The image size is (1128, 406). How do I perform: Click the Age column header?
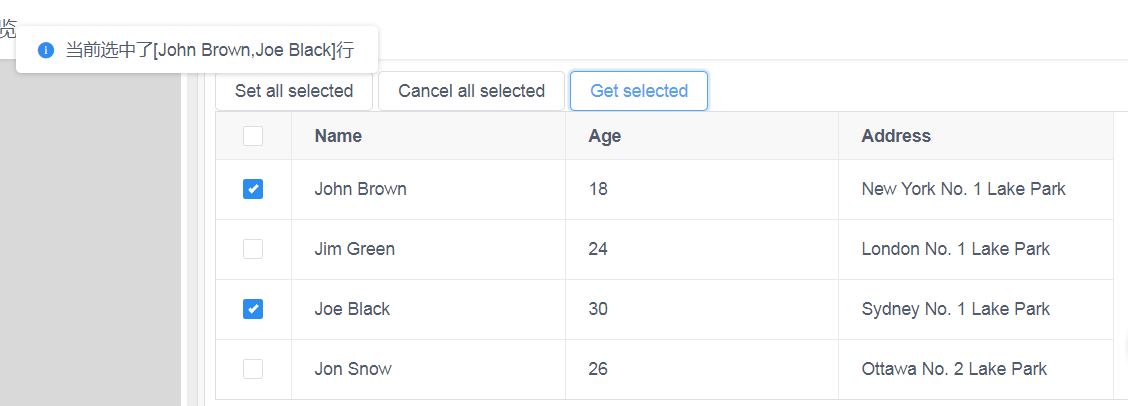(x=604, y=136)
